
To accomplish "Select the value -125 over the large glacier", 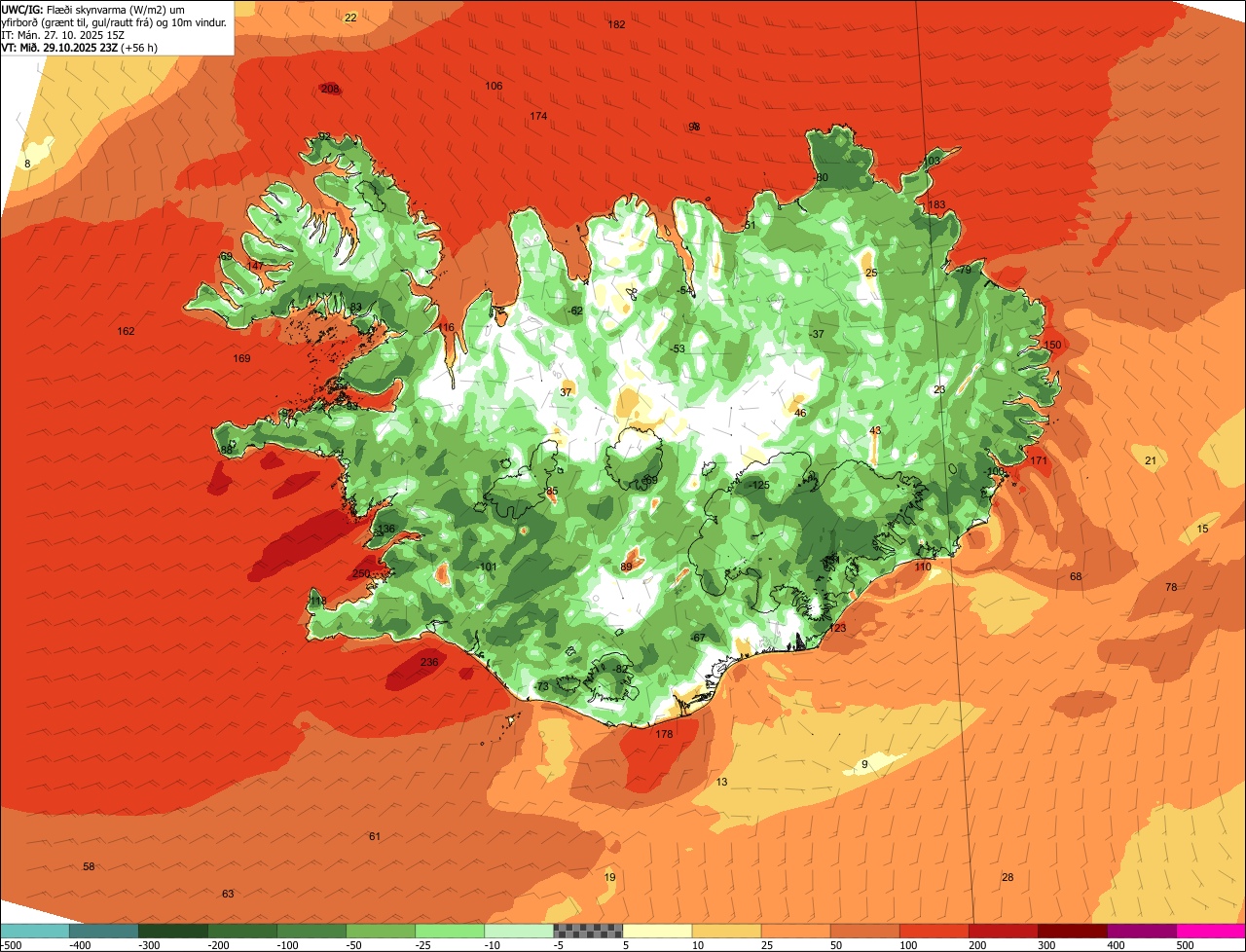I will click(759, 485).
